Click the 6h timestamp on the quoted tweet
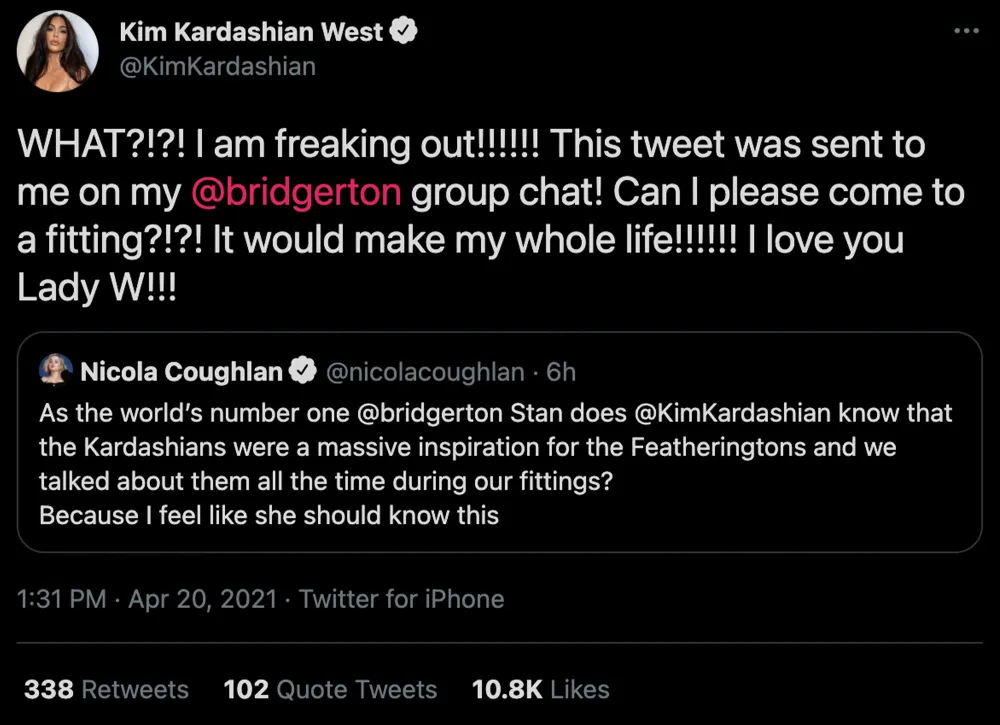Viewport: 1000px width, 725px height. click(558, 371)
